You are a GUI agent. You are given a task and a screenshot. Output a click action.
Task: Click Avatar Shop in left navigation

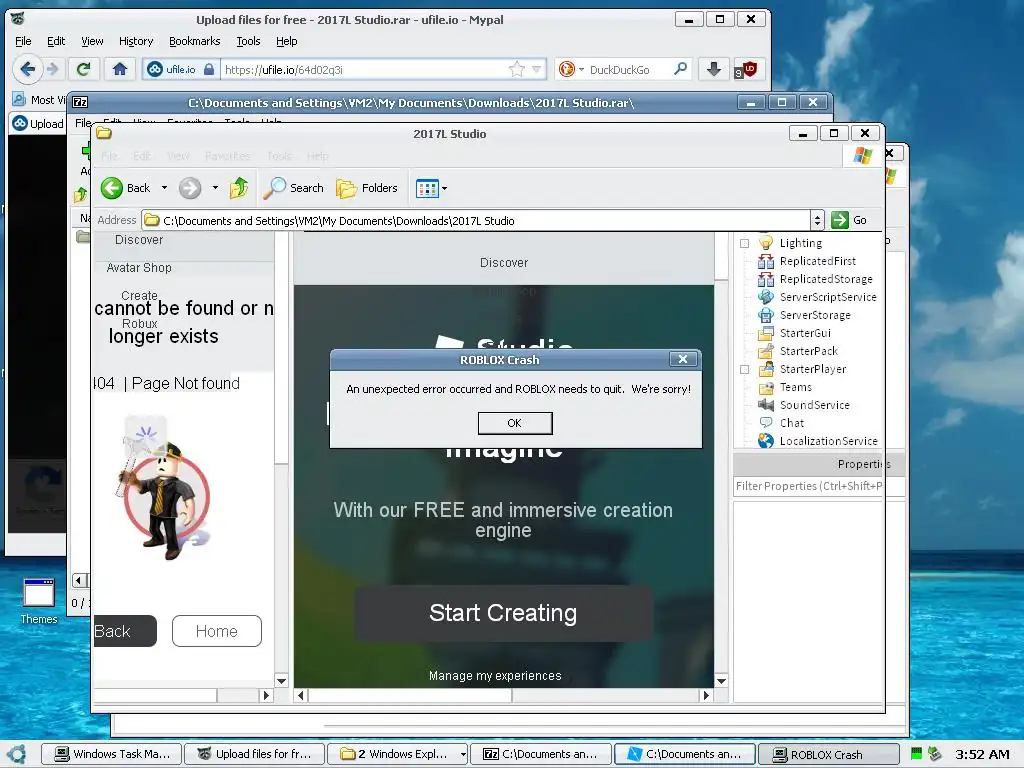tap(139, 268)
